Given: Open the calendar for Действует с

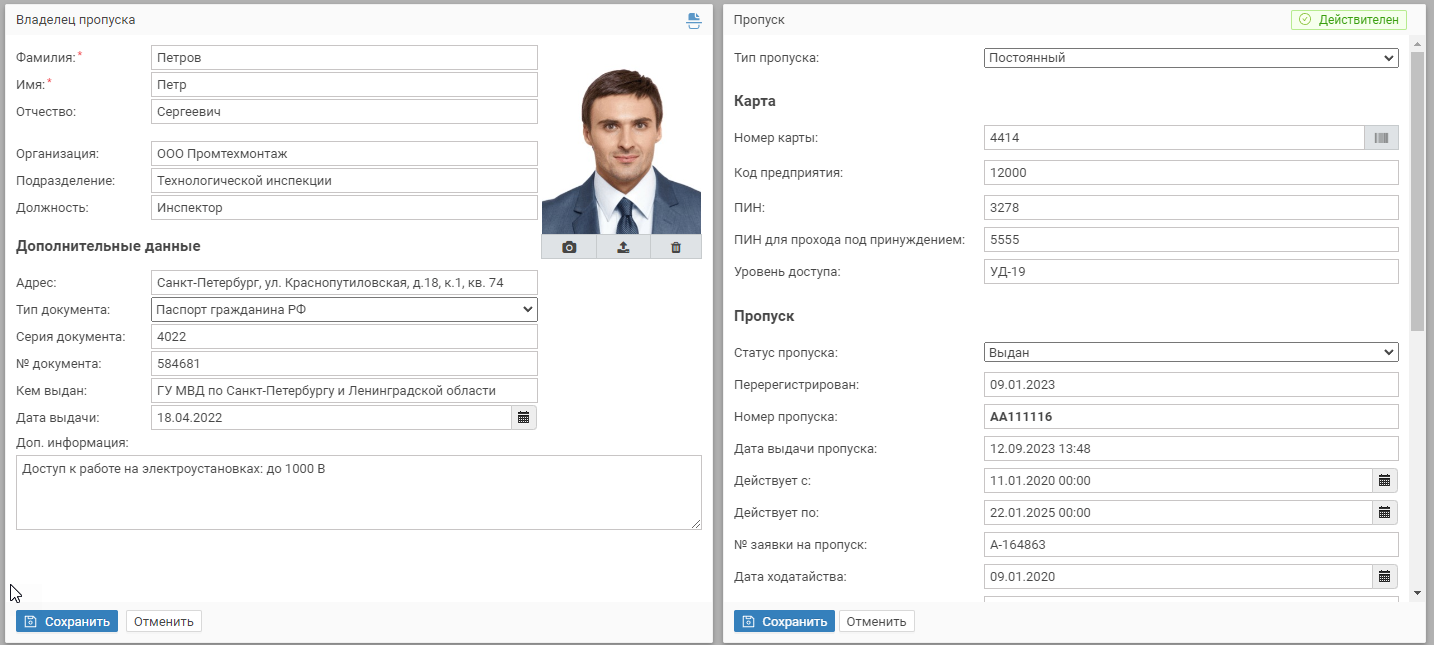Looking at the screenshot, I should pos(1384,481).
